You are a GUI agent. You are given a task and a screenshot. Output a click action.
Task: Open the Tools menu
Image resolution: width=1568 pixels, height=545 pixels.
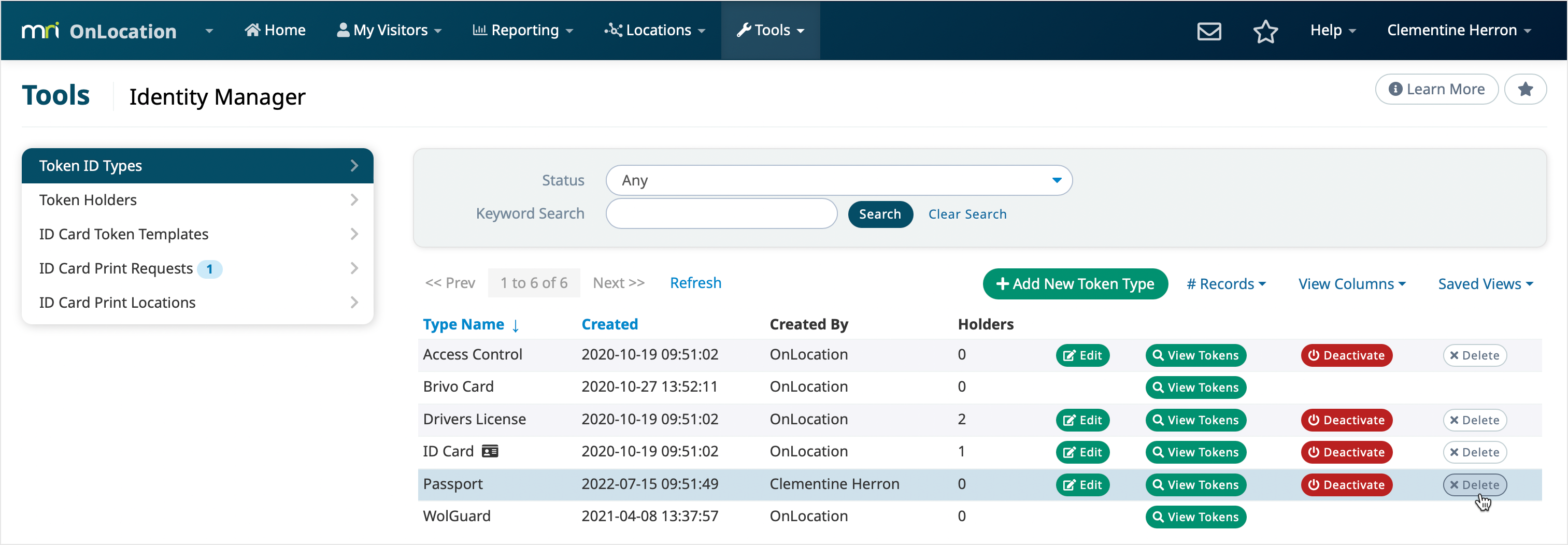771,30
